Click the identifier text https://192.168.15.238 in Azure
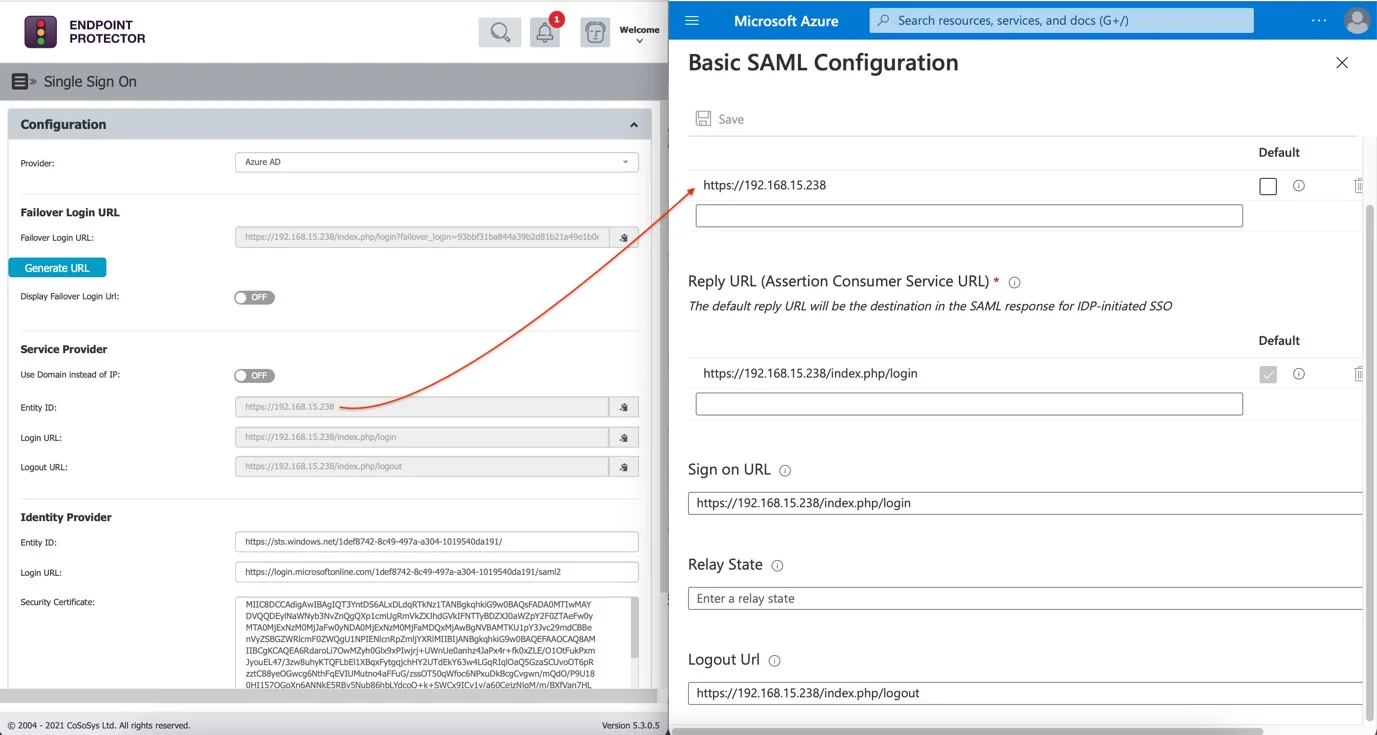1377x735 pixels. 764,186
